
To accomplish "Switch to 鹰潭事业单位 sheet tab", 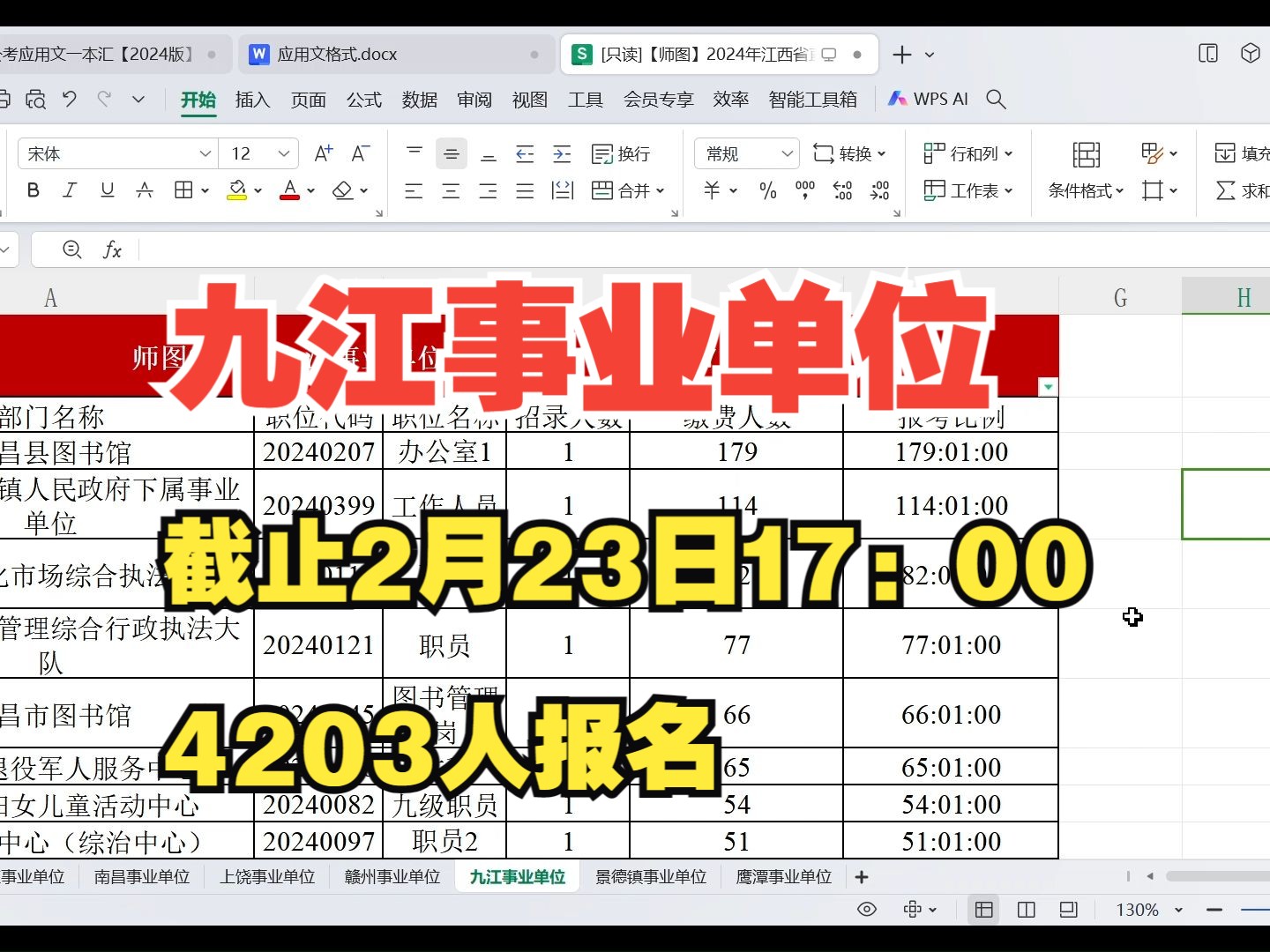I will (x=784, y=877).
